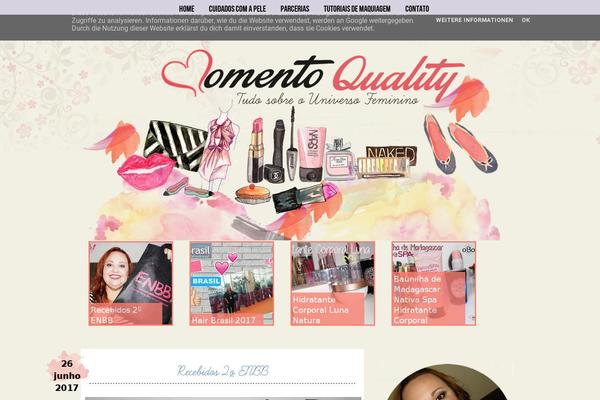Open Hidratante Corporal Luna Natura thumbnail
Screen dimensions: 600x400
pos(333,283)
